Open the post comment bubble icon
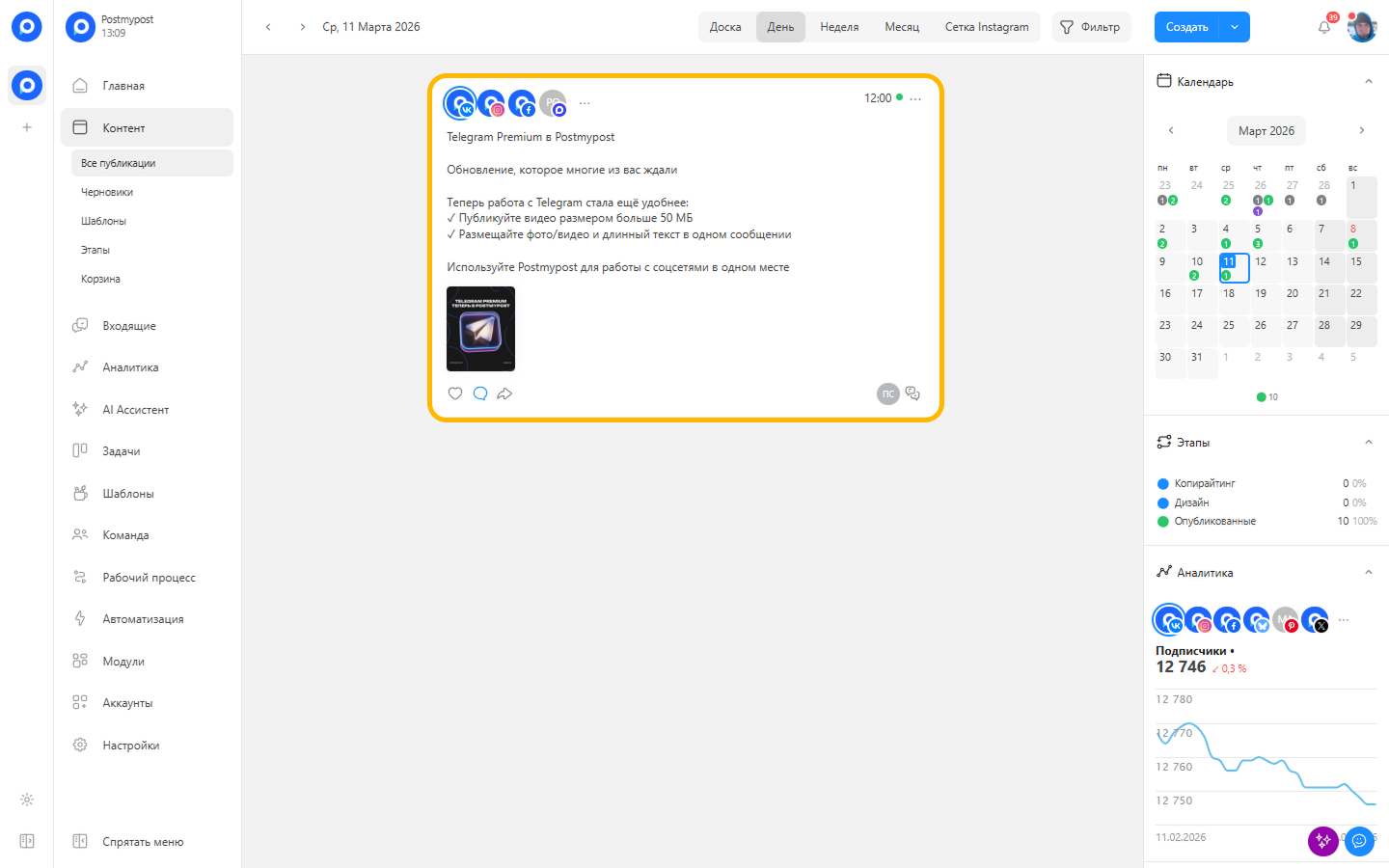 480,393
